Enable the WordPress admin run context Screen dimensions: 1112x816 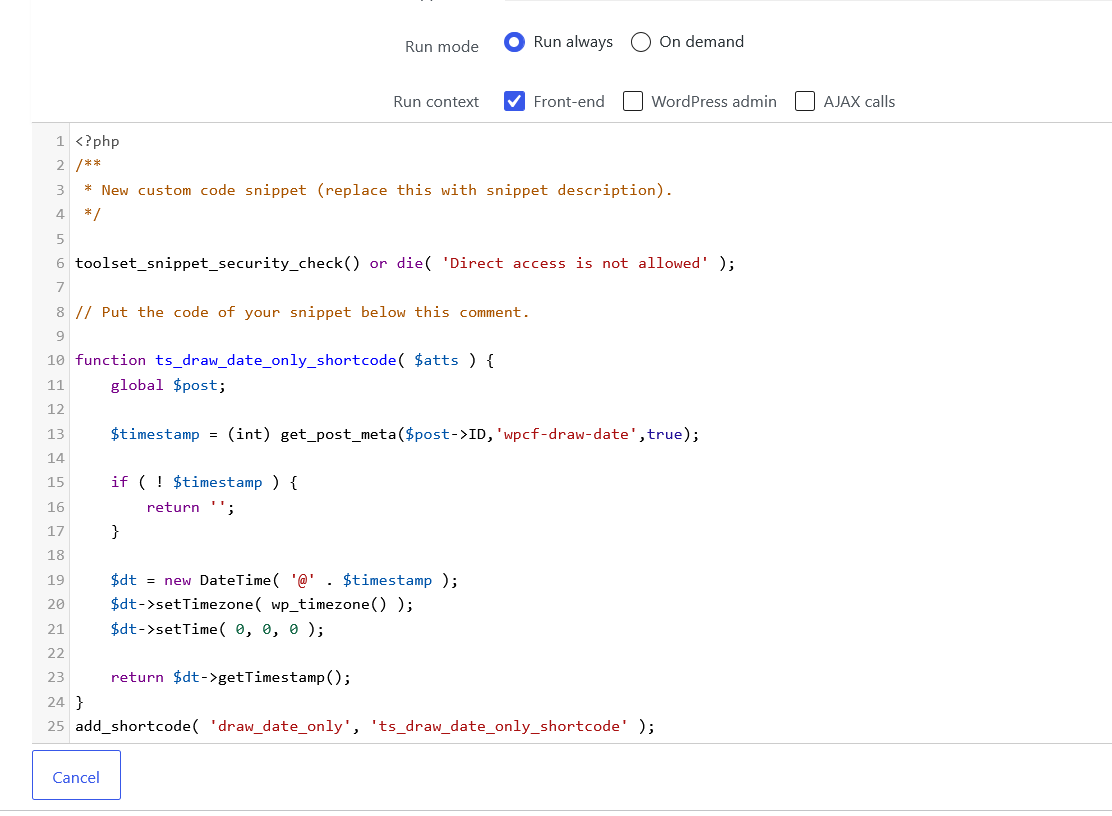[x=633, y=101]
